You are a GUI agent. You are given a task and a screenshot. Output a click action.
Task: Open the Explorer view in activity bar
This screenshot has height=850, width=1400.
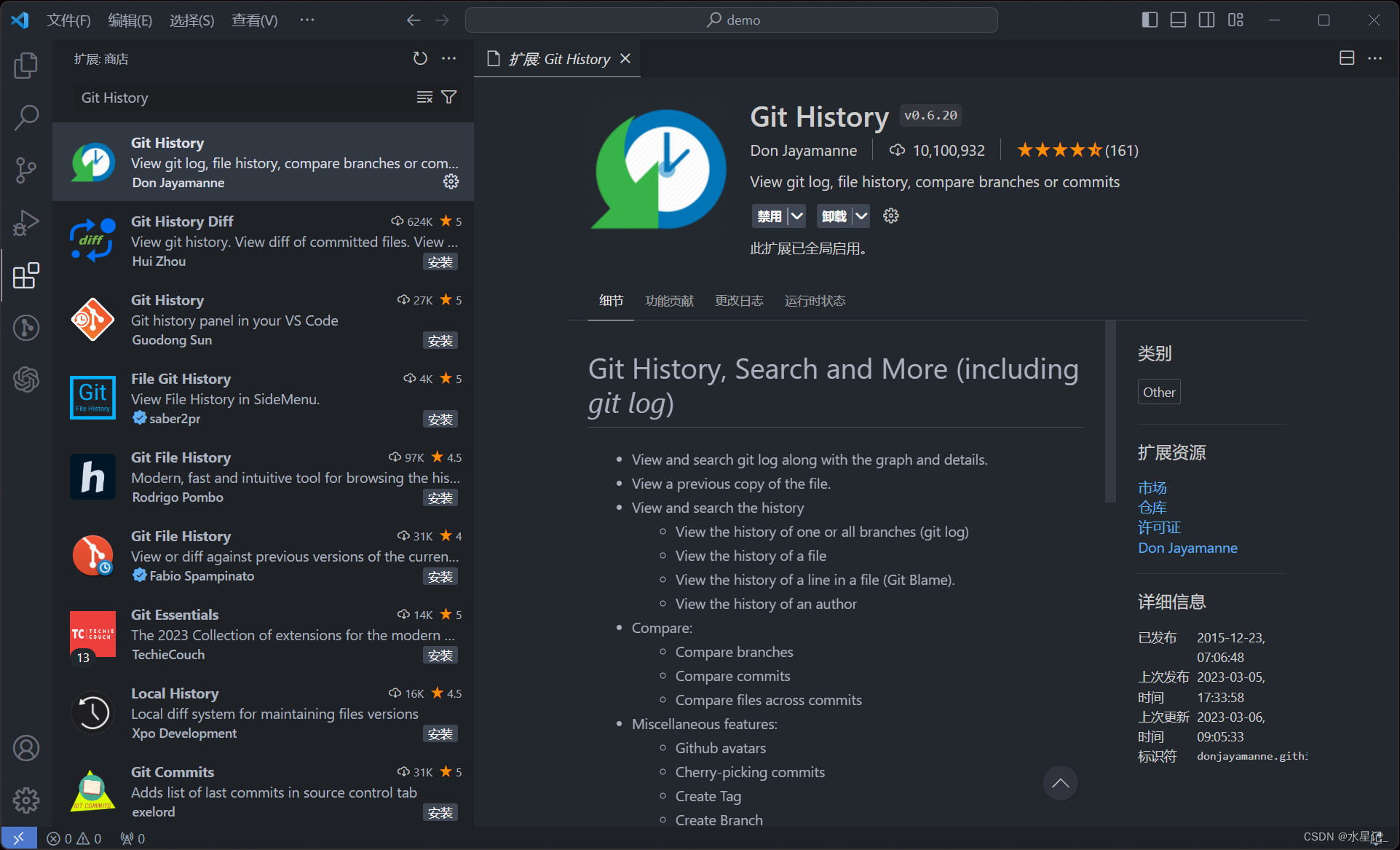[26, 66]
